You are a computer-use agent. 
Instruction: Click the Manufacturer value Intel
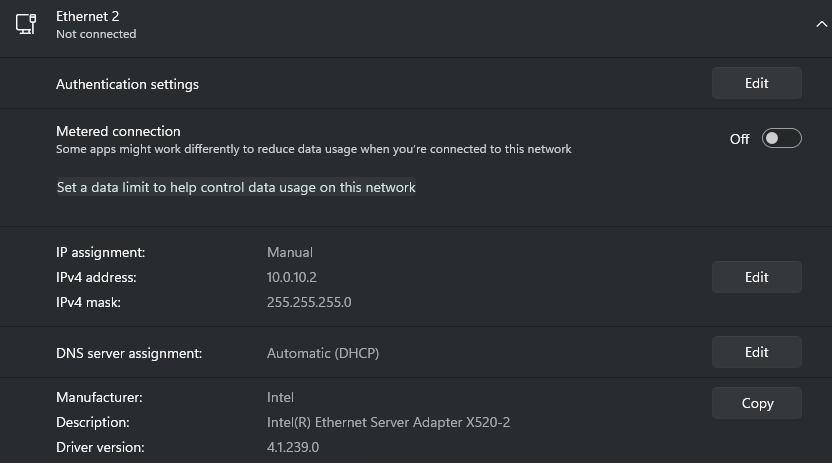click(280, 397)
